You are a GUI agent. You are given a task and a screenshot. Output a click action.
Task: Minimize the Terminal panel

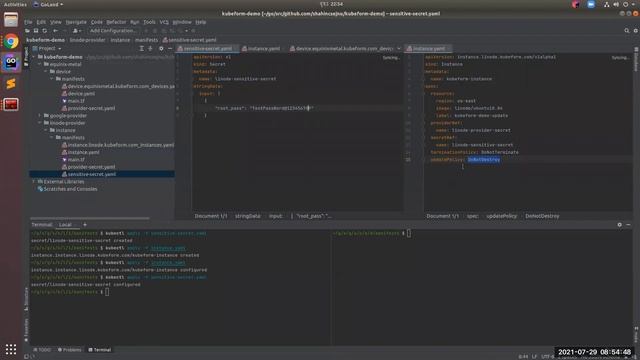click(x=629, y=224)
